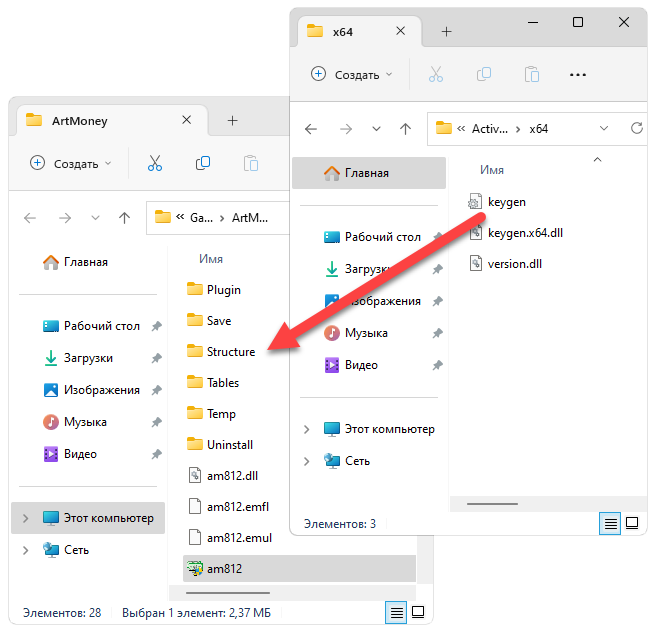The image size is (653, 631).
Task: Add new tab in x64 window
Action: click(446, 32)
